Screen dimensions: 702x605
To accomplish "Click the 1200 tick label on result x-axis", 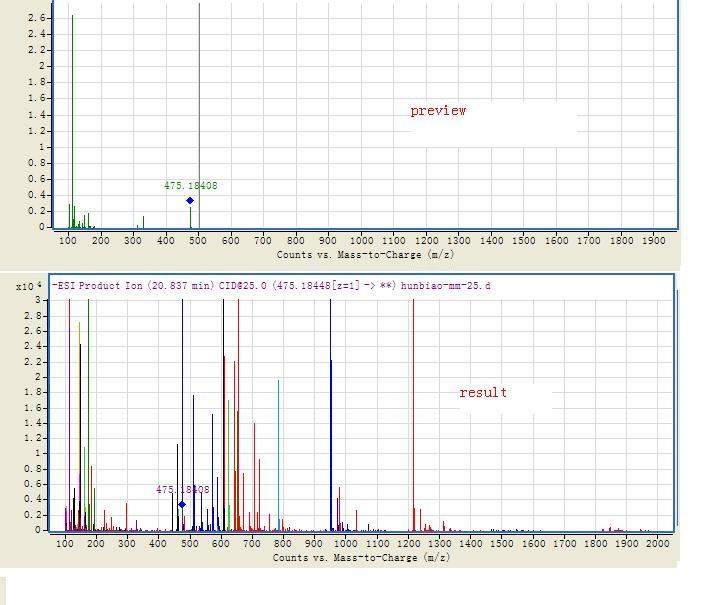I will tap(408, 544).
